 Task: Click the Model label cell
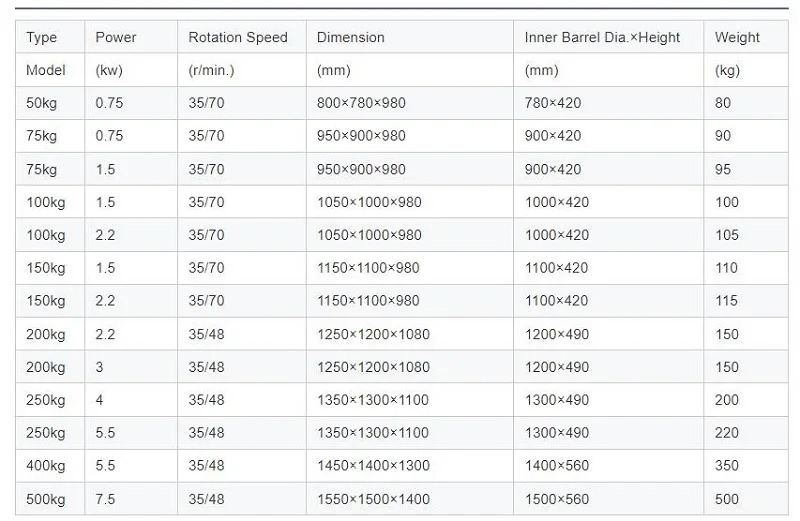46,71
